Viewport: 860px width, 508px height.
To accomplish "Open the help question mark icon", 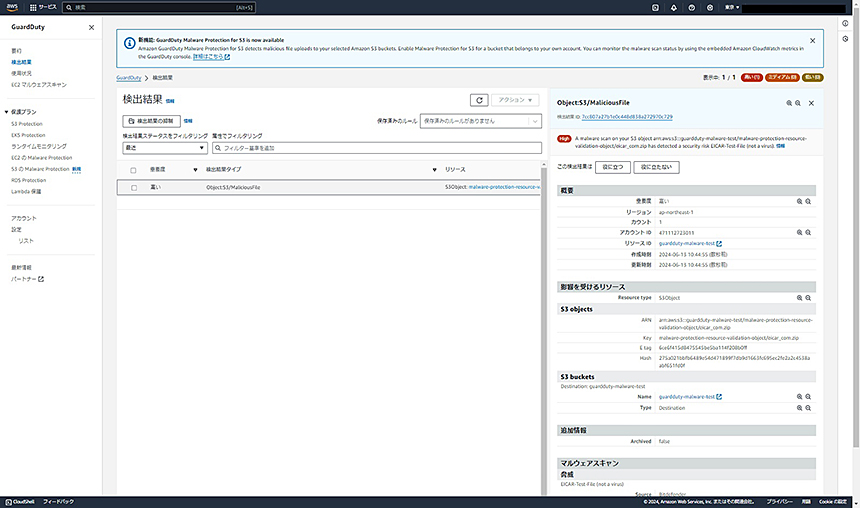I will point(692,8).
